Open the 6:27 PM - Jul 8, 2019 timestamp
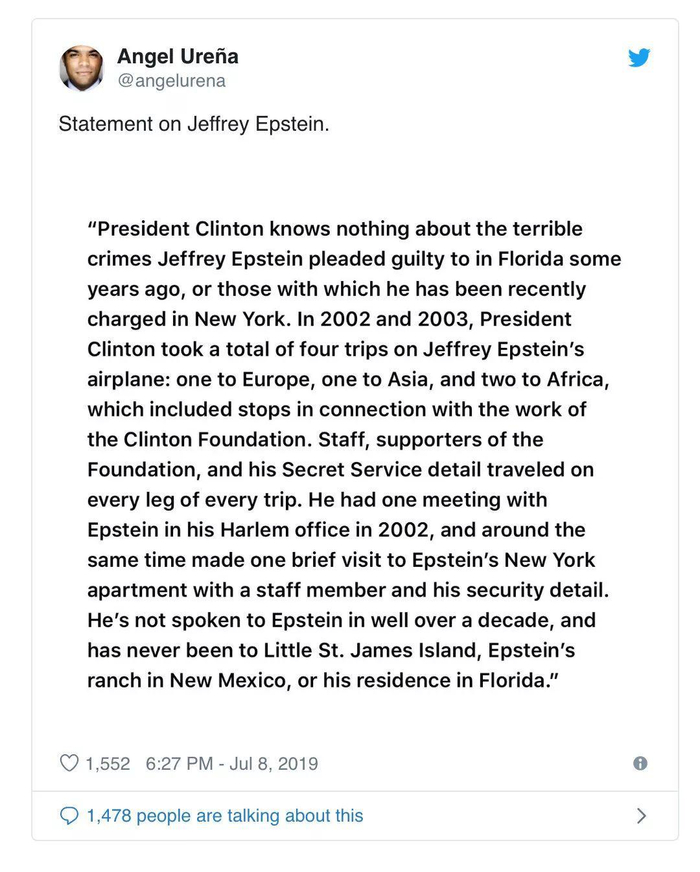Screen dimensions: 700x872 point(232,763)
